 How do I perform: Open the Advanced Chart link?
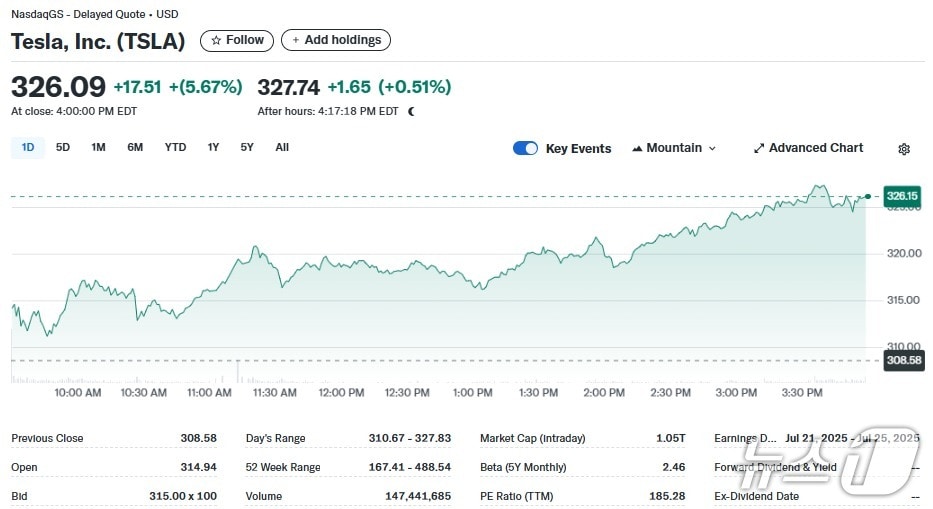[x=815, y=148]
